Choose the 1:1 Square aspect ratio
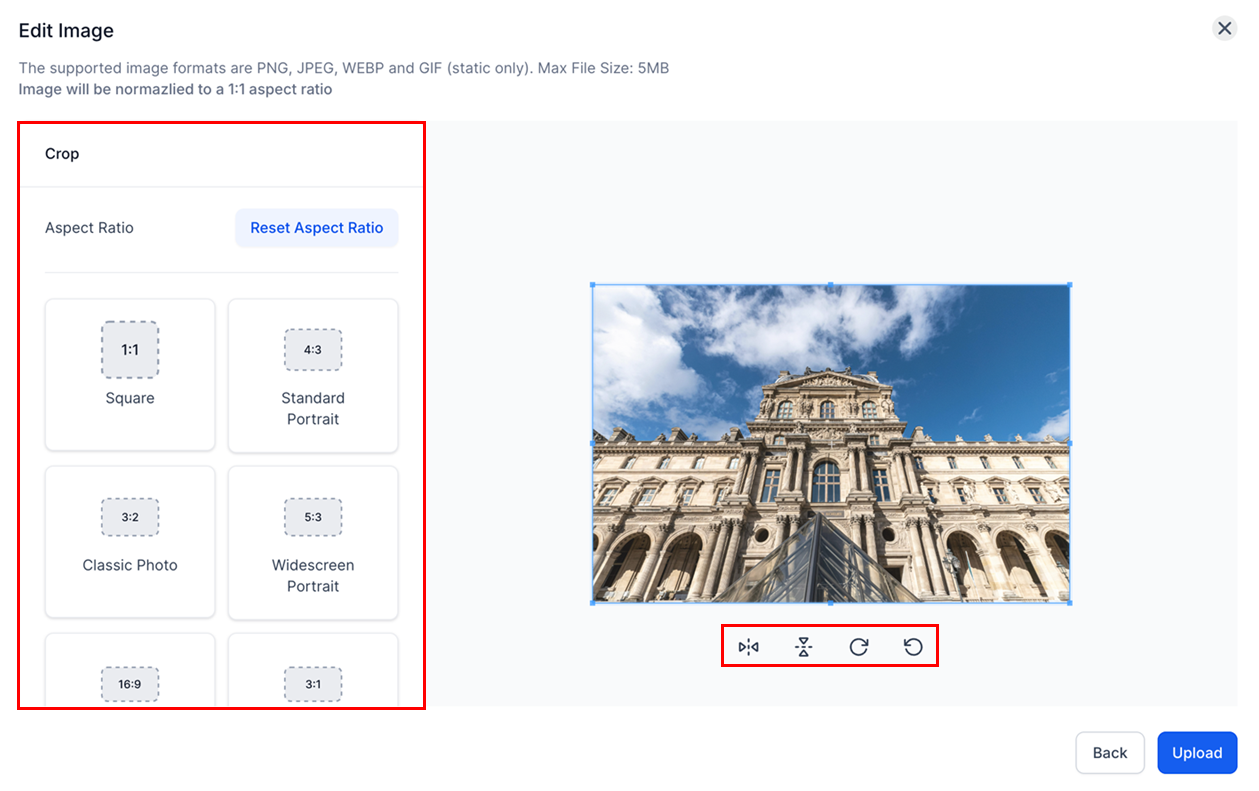The width and height of the screenshot is (1259, 791). (130, 375)
